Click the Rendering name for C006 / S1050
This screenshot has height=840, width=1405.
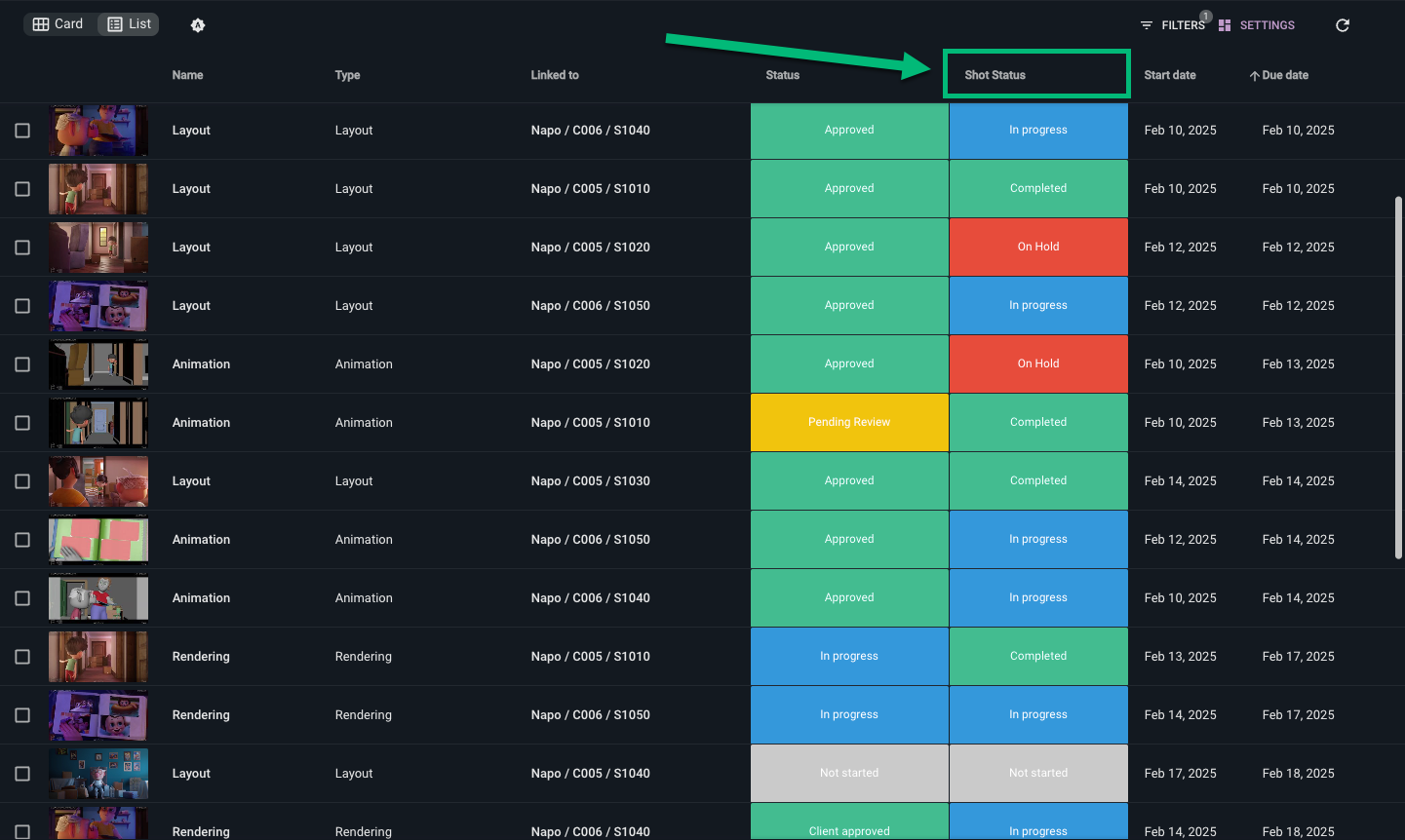[x=201, y=715]
